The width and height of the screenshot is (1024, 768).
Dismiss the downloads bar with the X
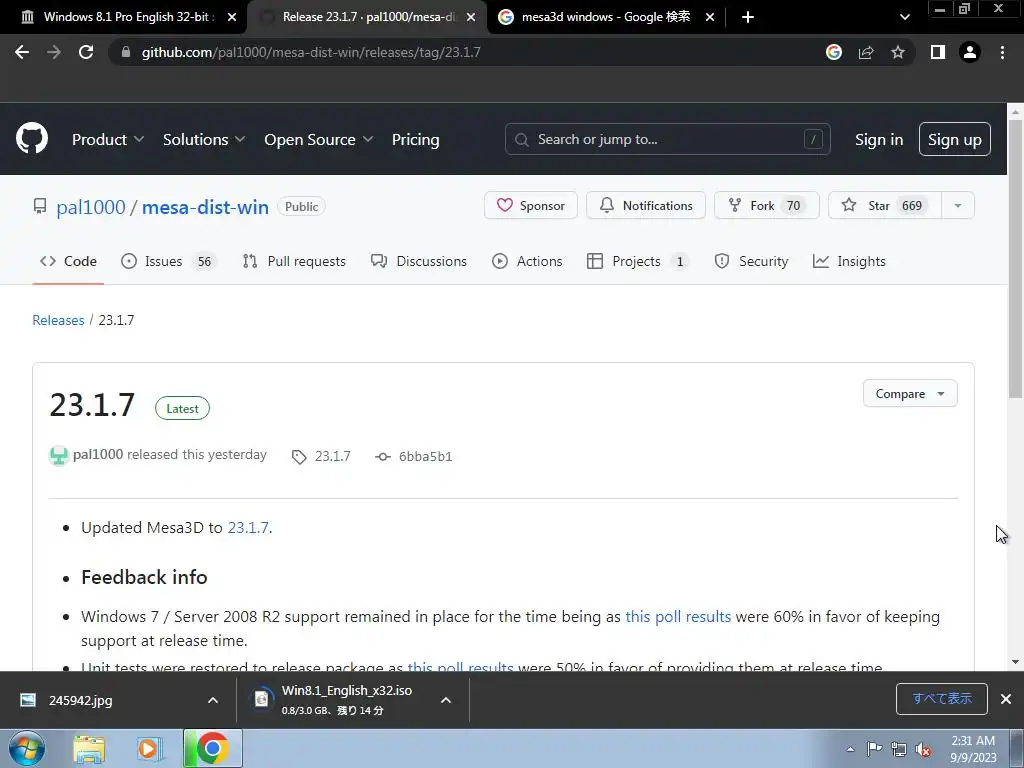[1006, 699]
